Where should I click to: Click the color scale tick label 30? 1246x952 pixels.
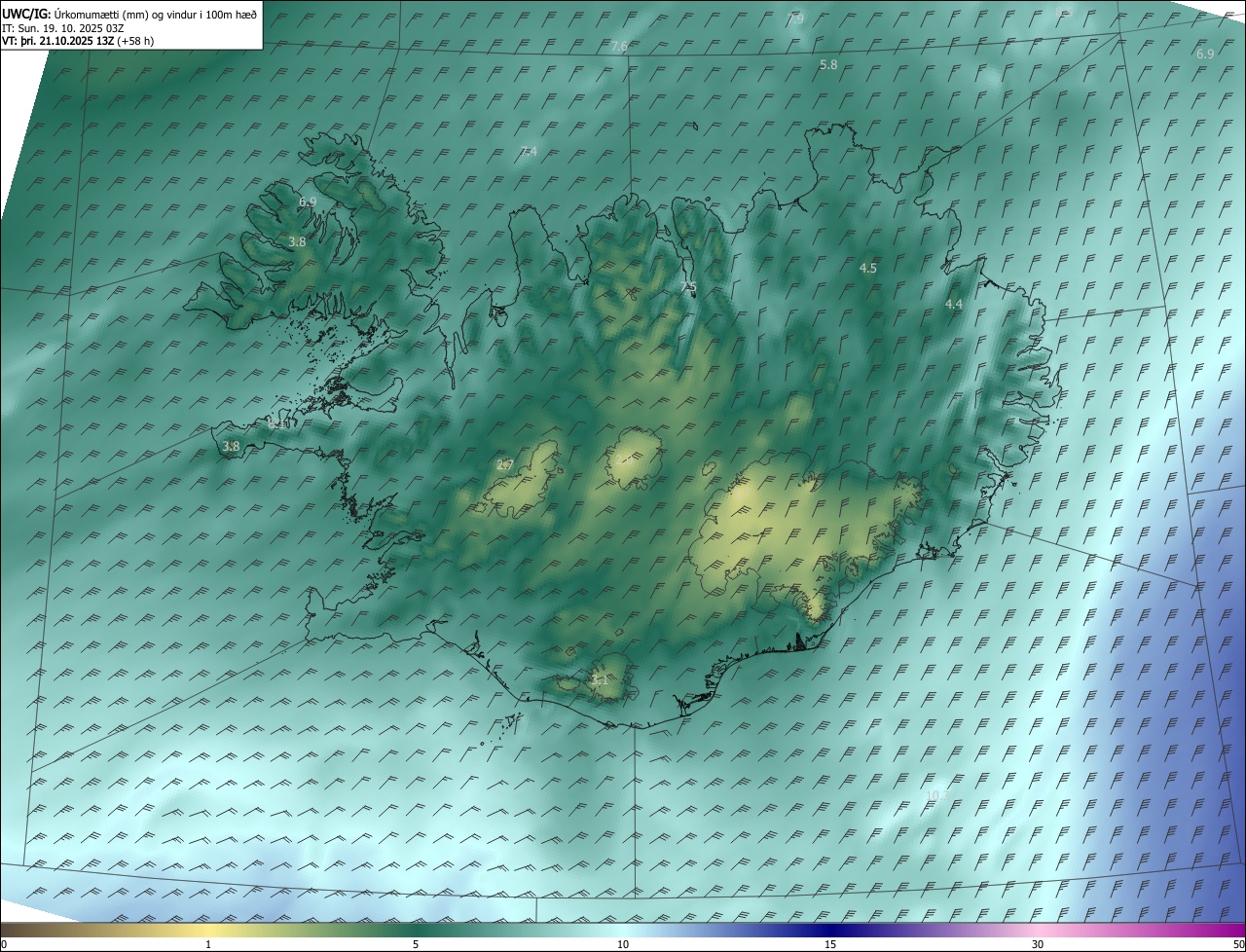(1038, 945)
